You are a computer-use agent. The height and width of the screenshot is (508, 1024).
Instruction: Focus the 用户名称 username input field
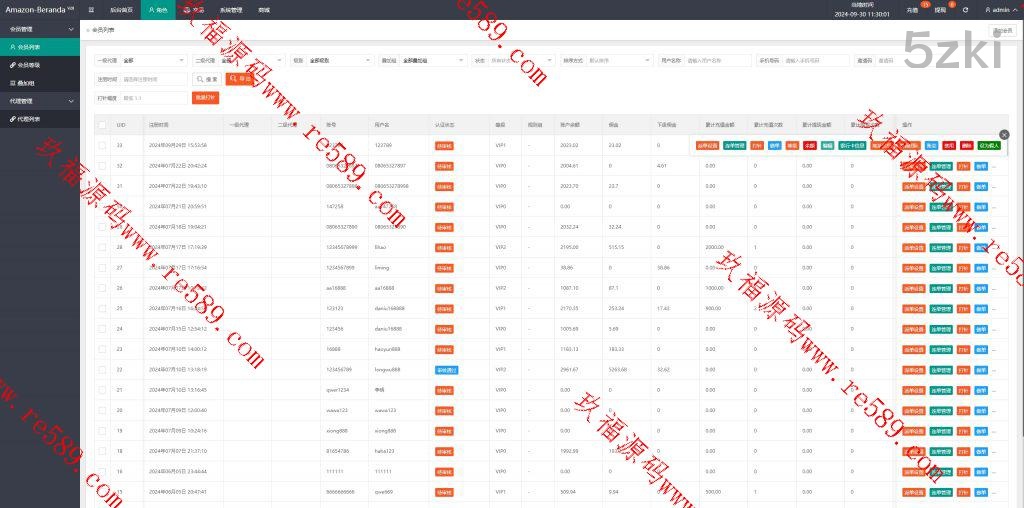(717, 60)
